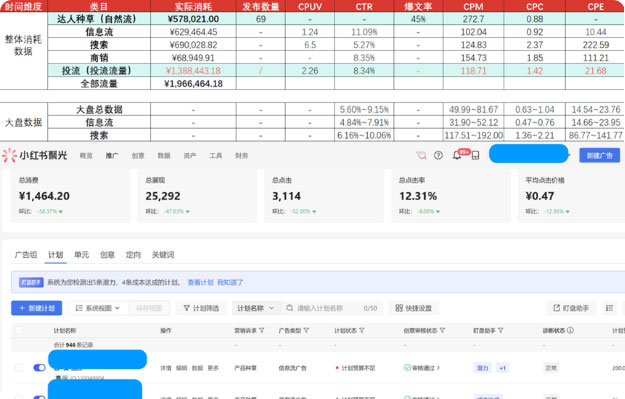This screenshot has height=399, width=625.
Task: Switch to the 关键词 tab
Action: click(163, 255)
